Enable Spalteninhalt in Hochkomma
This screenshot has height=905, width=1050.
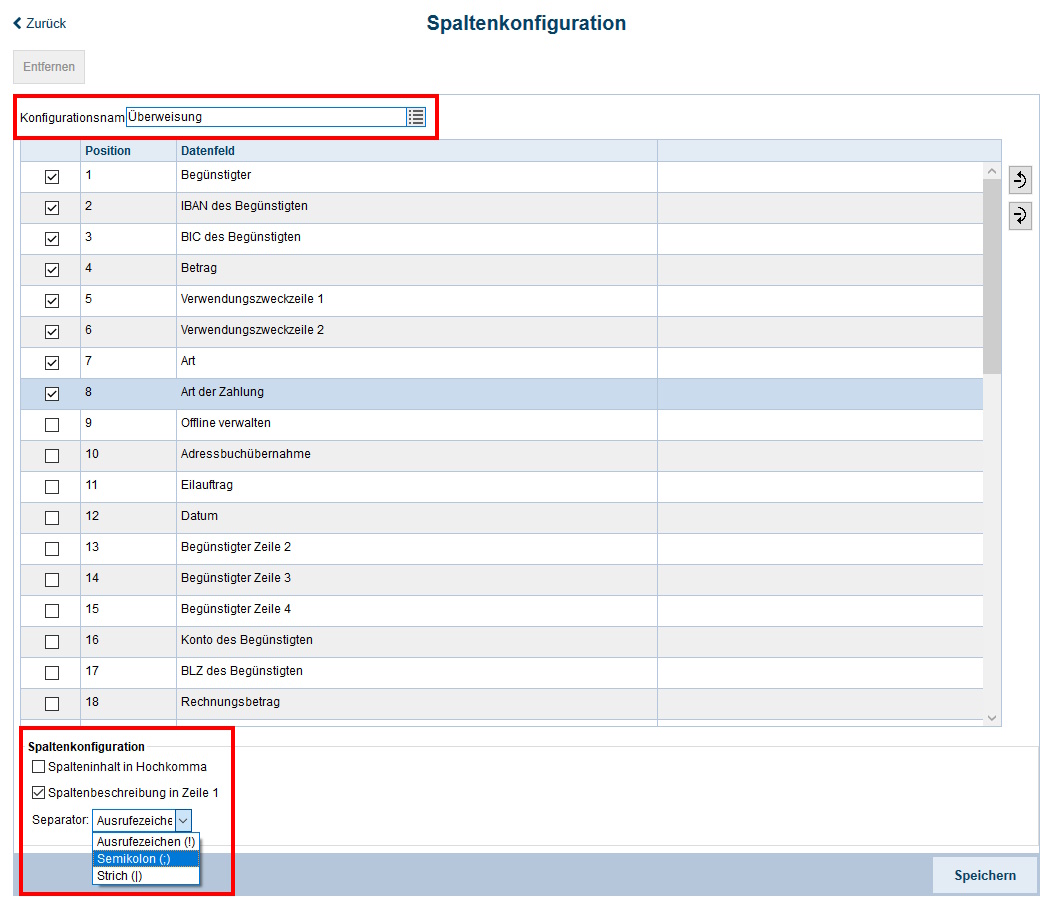pyautogui.click(x=39, y=767)
